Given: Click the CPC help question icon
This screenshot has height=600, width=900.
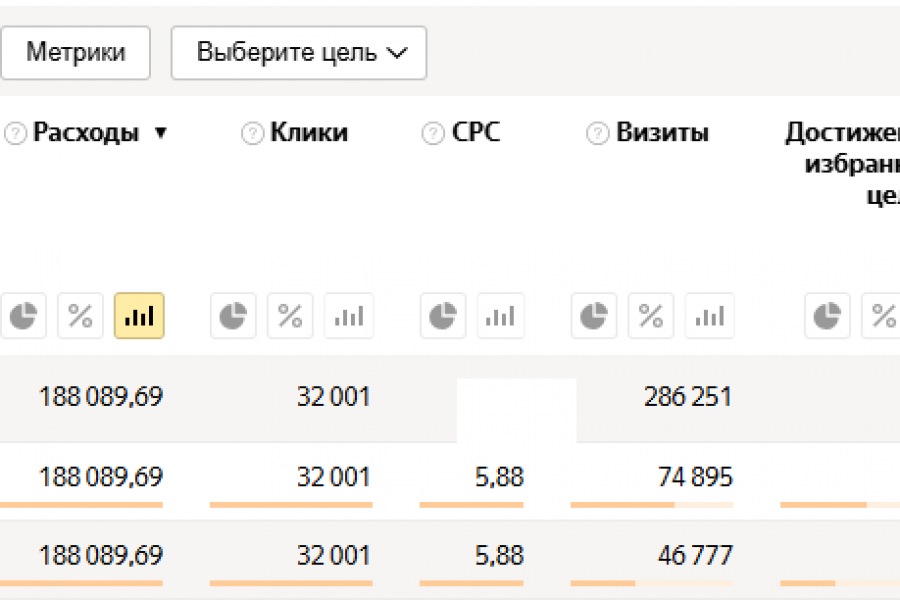Looking at the screenshot, I should coord(433,133).
